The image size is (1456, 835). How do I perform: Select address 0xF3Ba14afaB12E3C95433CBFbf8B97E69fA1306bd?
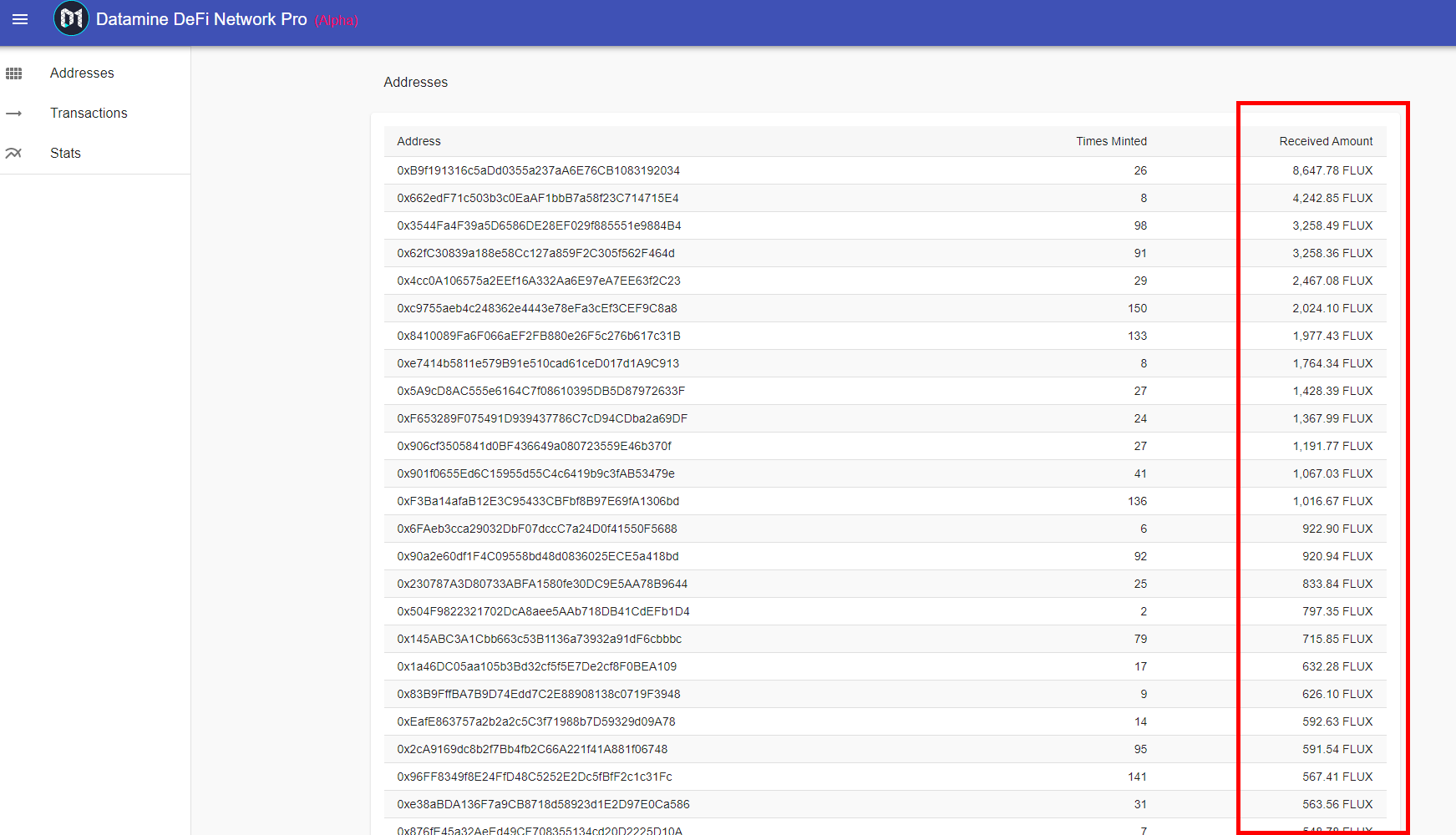pos(538,501)
